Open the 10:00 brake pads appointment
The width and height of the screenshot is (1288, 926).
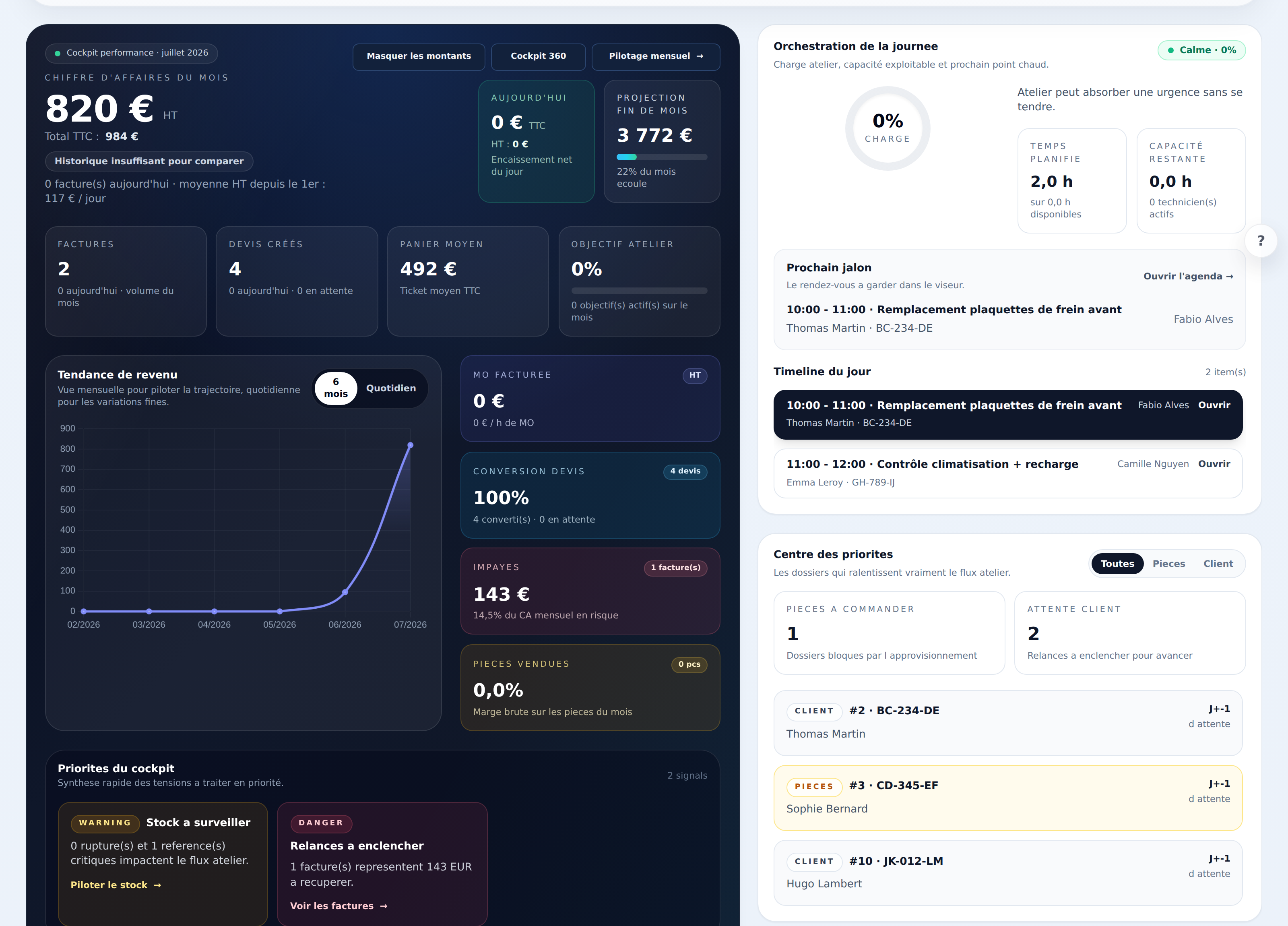click(x=1214, y=405)
